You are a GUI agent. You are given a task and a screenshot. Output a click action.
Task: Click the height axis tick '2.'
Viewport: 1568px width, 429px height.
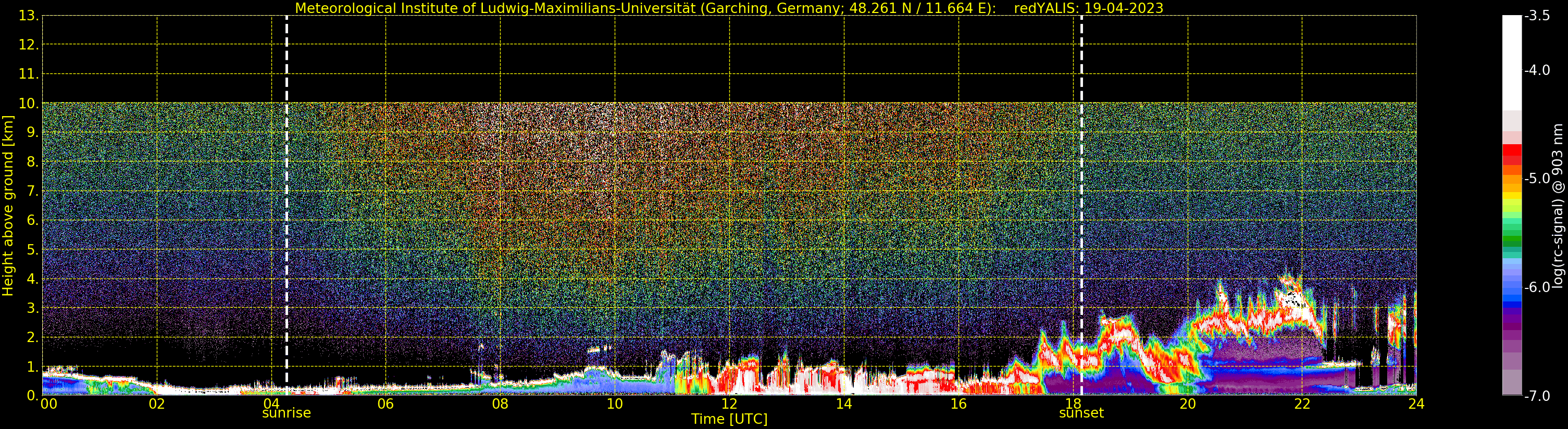[32, 337]
